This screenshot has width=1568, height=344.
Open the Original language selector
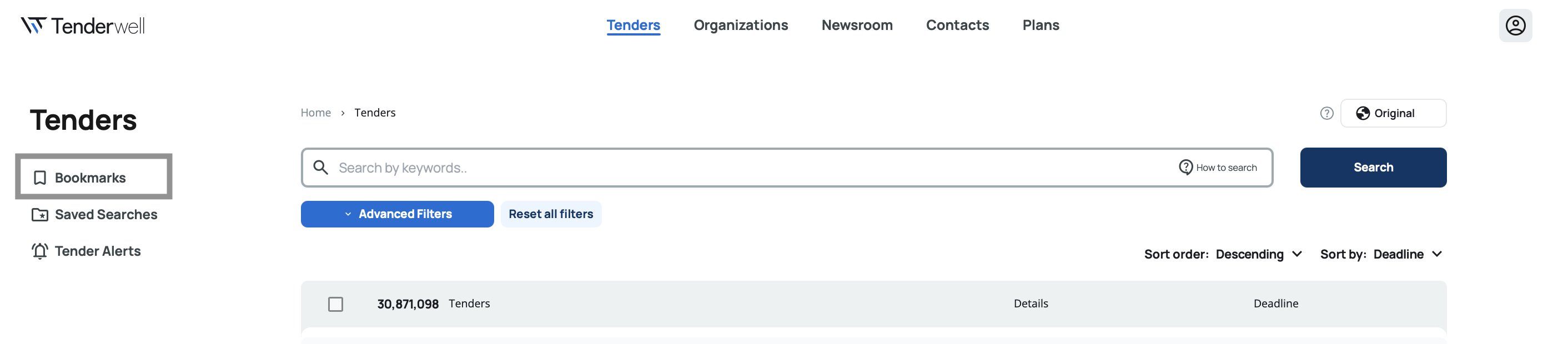point(1393,113)
